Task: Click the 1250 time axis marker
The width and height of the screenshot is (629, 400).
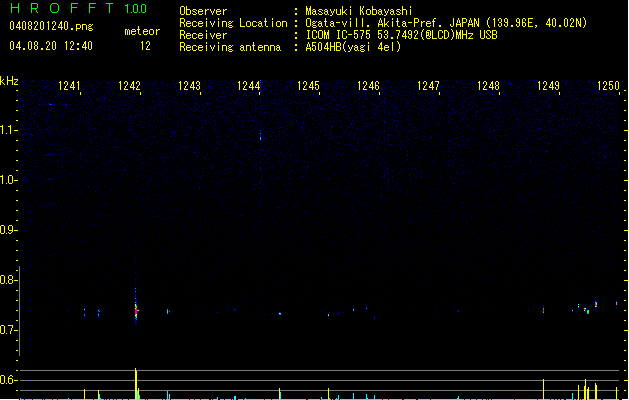Action: click(608, 86)
